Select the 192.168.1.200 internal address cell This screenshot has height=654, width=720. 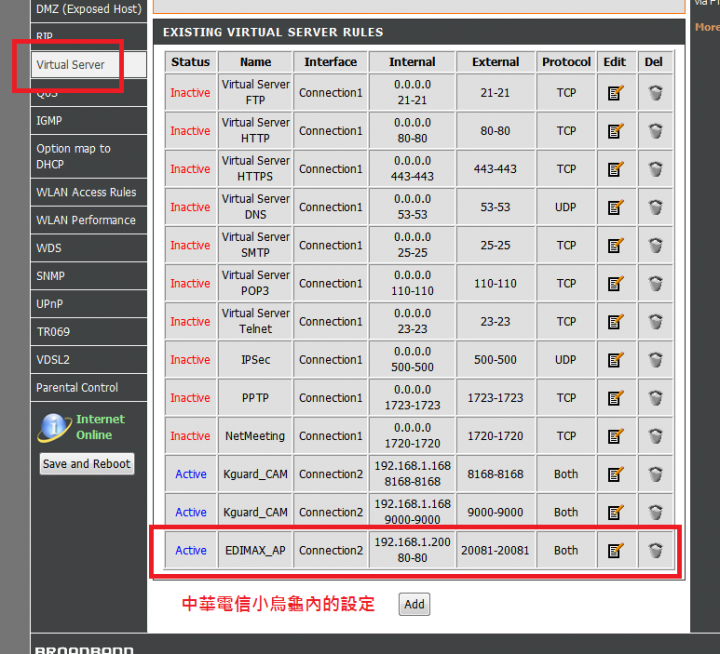[x=412, y=550]
